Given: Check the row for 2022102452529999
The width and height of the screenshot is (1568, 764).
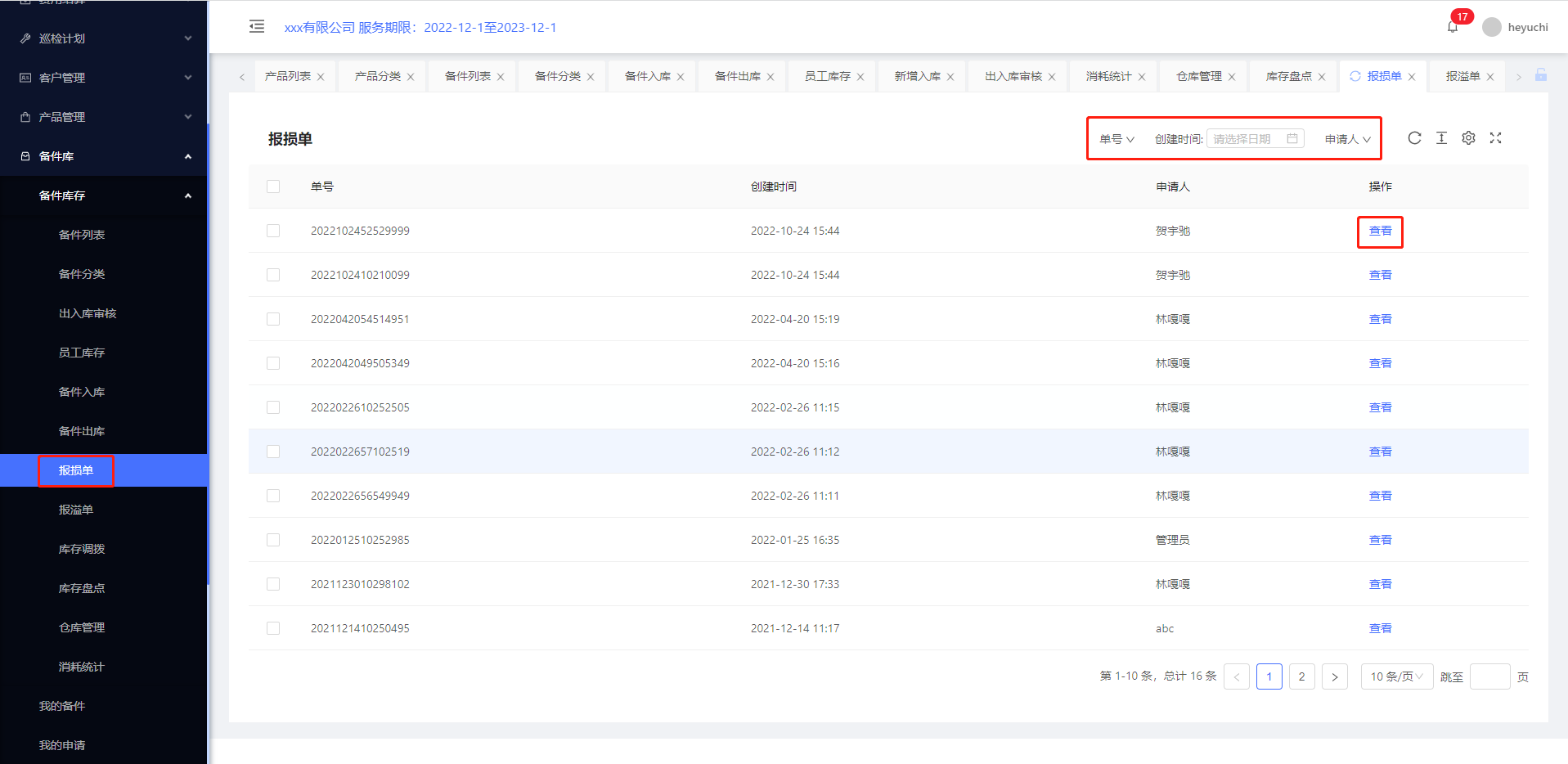Looking at the screenshot, I should click(x=273, y=231).
